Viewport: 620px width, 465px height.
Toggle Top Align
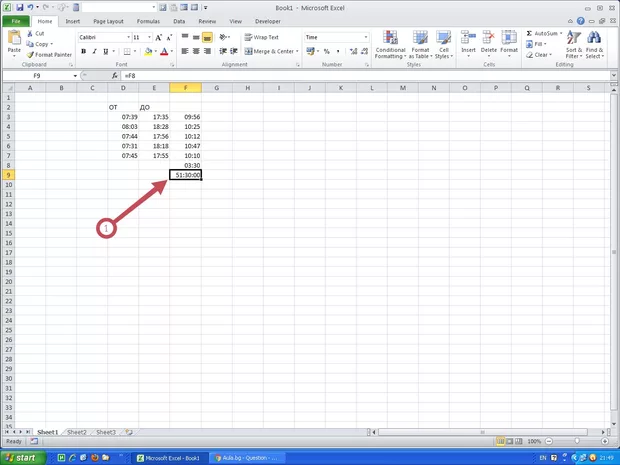[x=185, y=37]
